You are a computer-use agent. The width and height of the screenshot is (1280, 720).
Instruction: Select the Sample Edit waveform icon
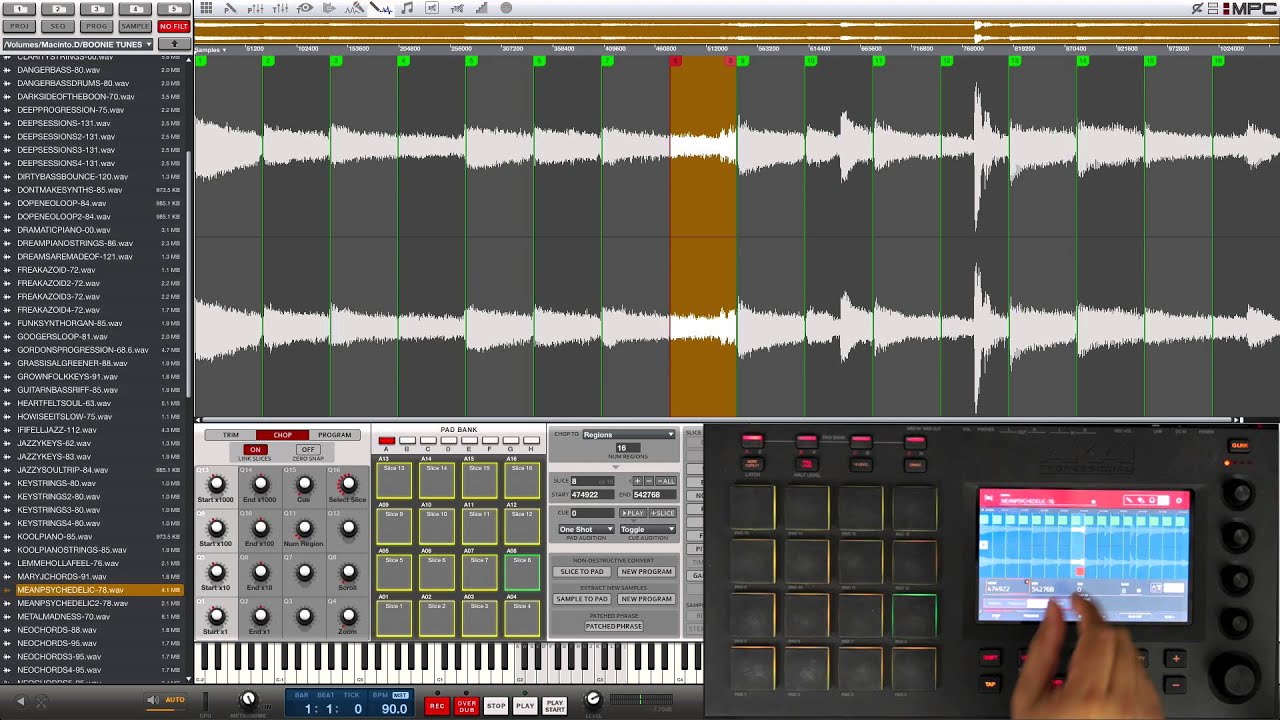[380, 8]
